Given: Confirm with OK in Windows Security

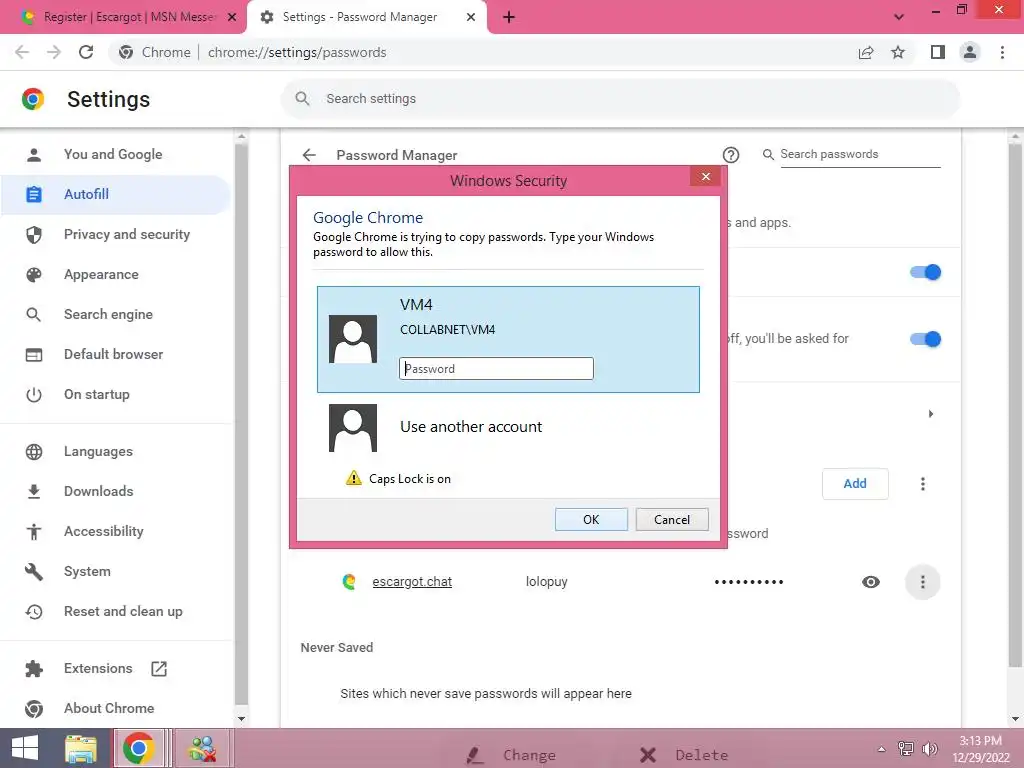Looking at the screenshot, I should pyautogui.click(x=591, y=520).
